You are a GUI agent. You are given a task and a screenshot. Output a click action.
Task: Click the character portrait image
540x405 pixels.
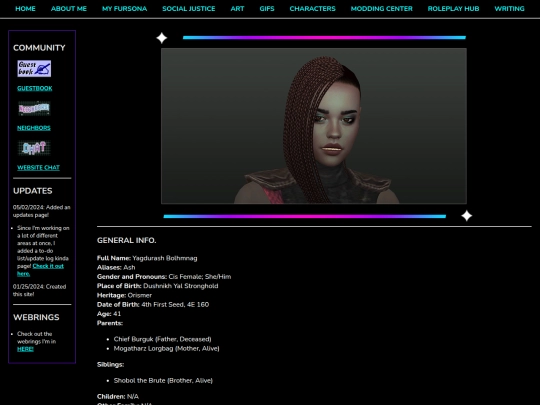tap(314, 126)
